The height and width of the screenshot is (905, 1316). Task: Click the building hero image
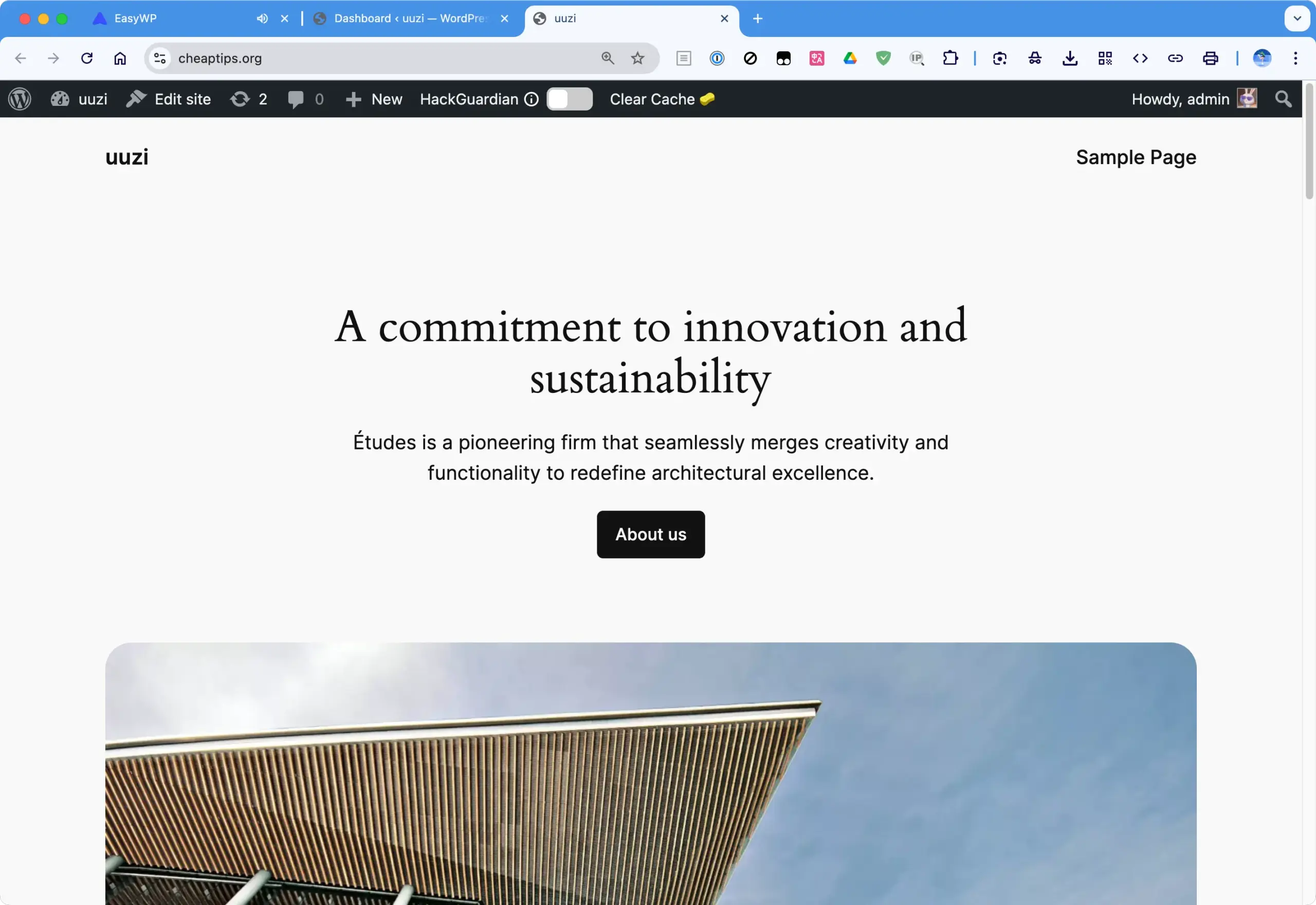point(651,774)
